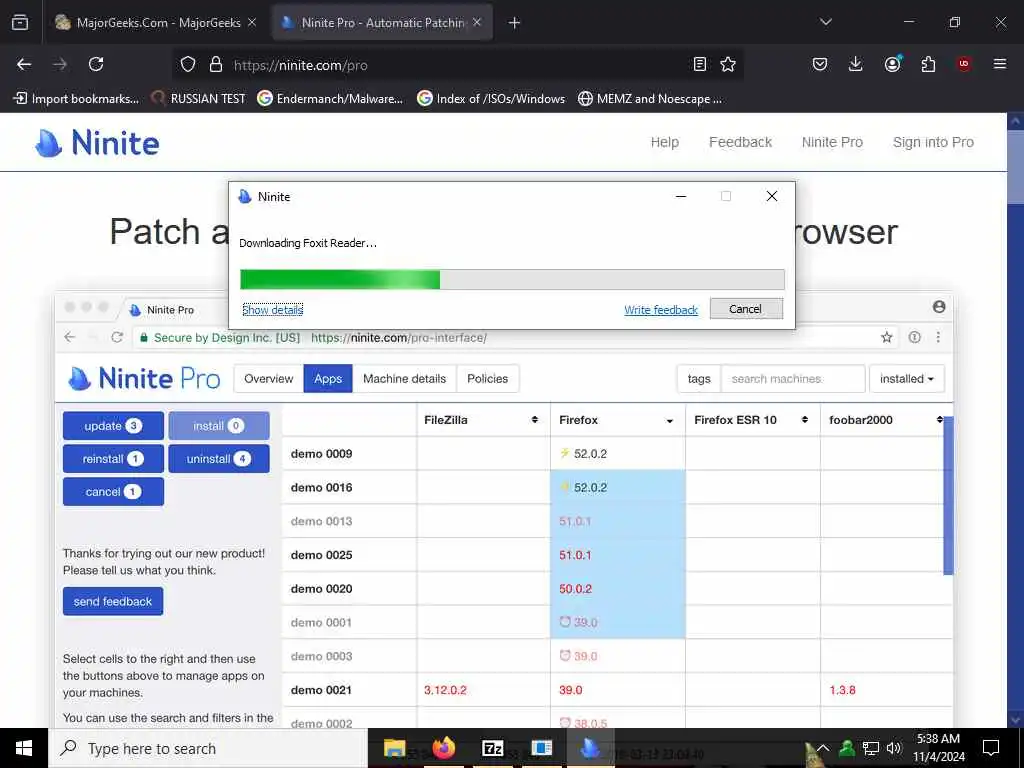Image resolution: width=1024 pixels, height=768 pixels.
Task: Select the Ninite Pro browser tab
Action: pos(382,22)
